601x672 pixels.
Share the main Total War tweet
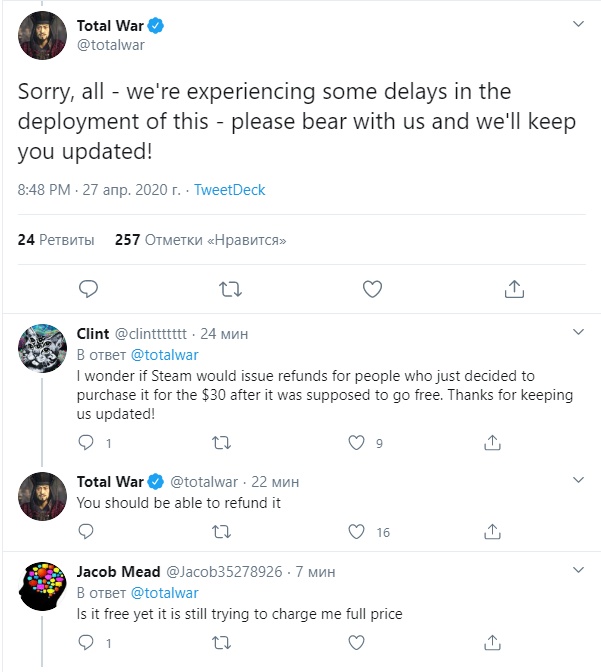pyautogui.click(x=514, y=289)
